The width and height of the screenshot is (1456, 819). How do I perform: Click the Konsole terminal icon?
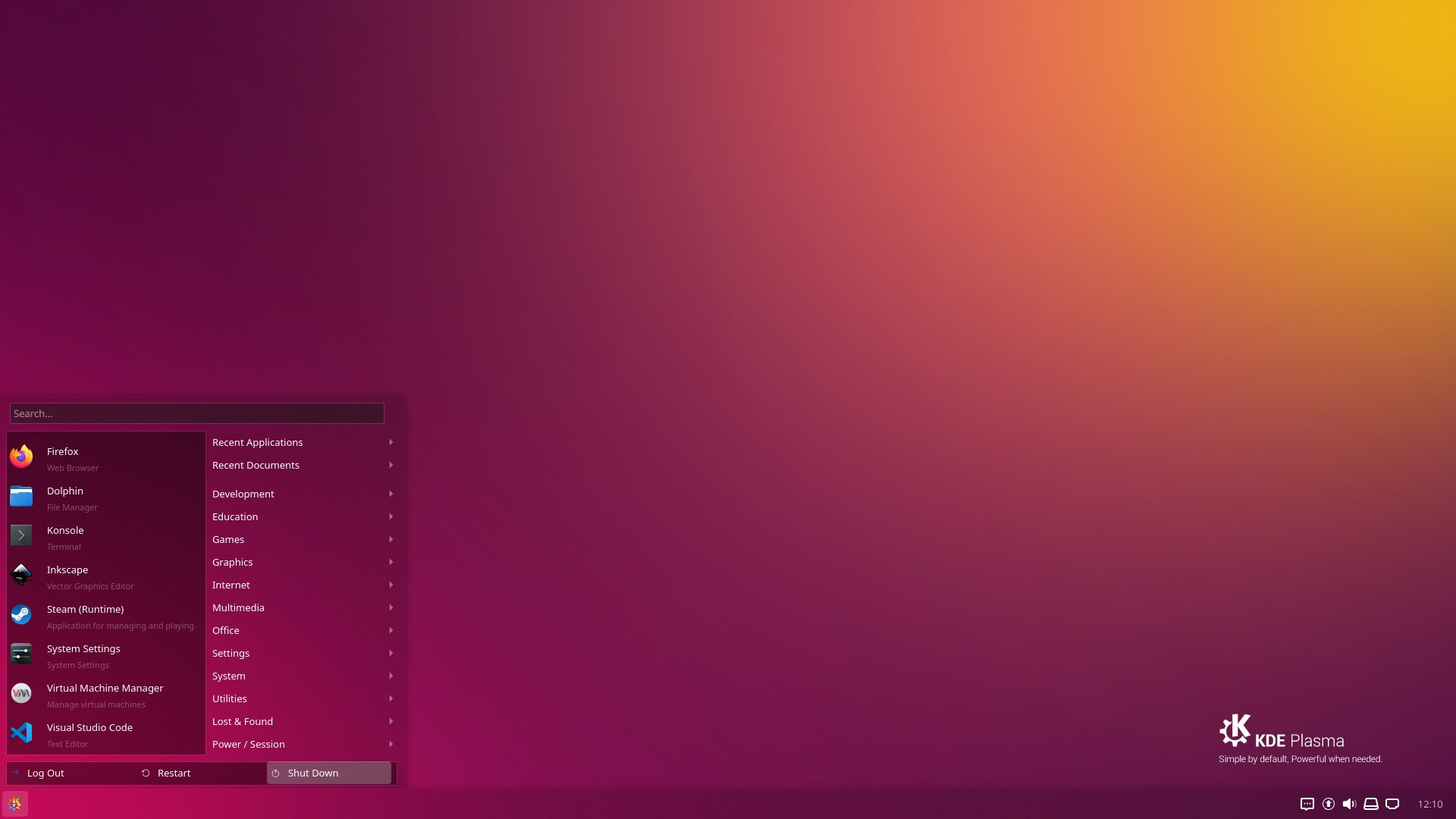pyautogui.click(x=21, y=535)
